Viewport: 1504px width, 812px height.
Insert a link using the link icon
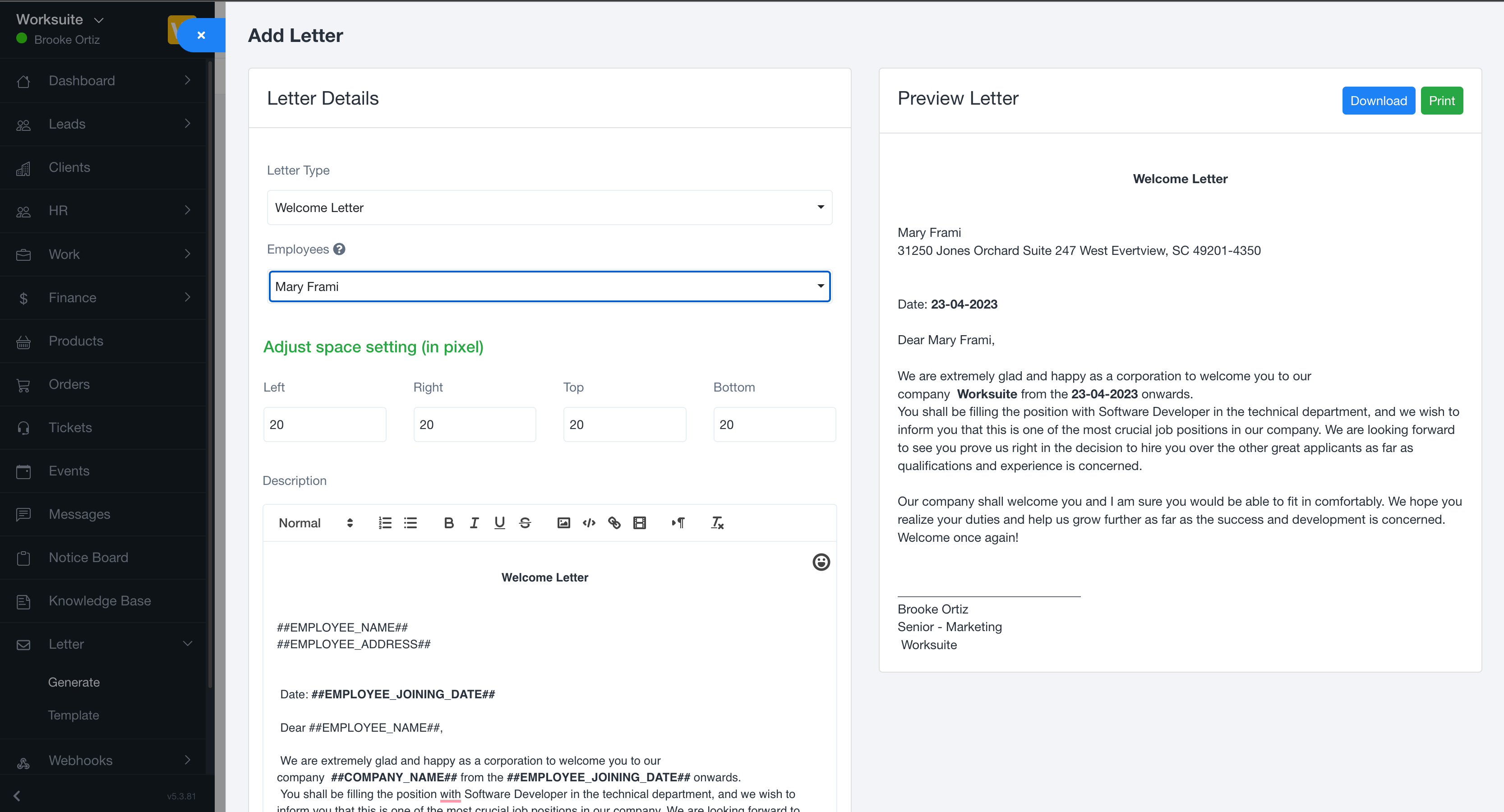(x=614, y=522)
